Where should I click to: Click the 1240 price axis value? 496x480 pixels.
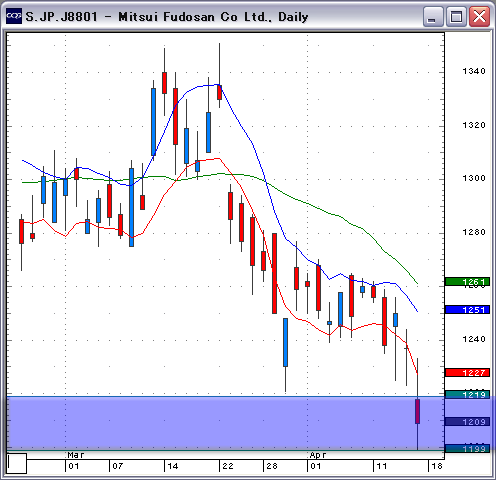click(x=474, y=339)
